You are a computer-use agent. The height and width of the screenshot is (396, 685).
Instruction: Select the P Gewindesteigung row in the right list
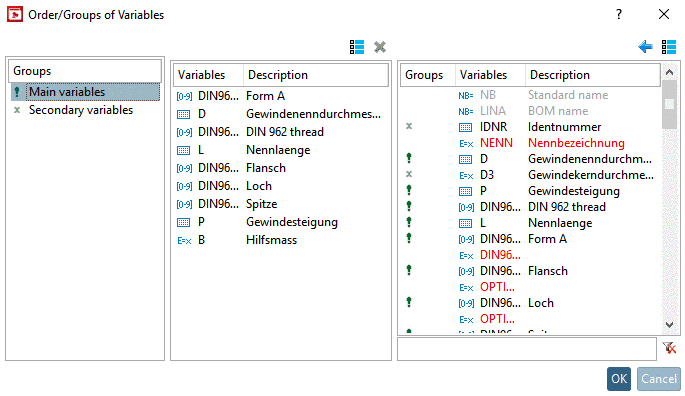coord(530,191)
